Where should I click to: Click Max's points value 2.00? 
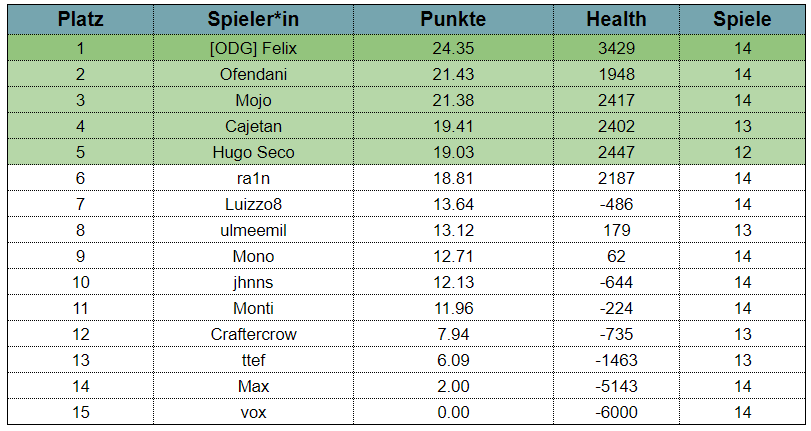point(453,386)
